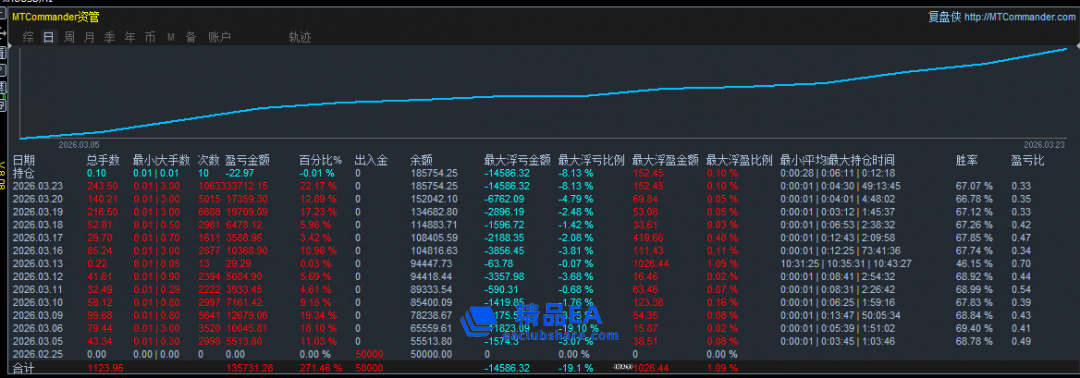
Task: Select the M tab
Action: (171, 38)
